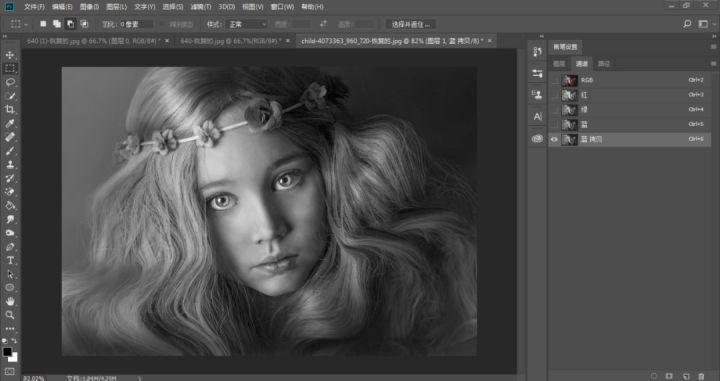720x381 pixels.
Task: Select the Hand tool
Action: click(10, 301)
